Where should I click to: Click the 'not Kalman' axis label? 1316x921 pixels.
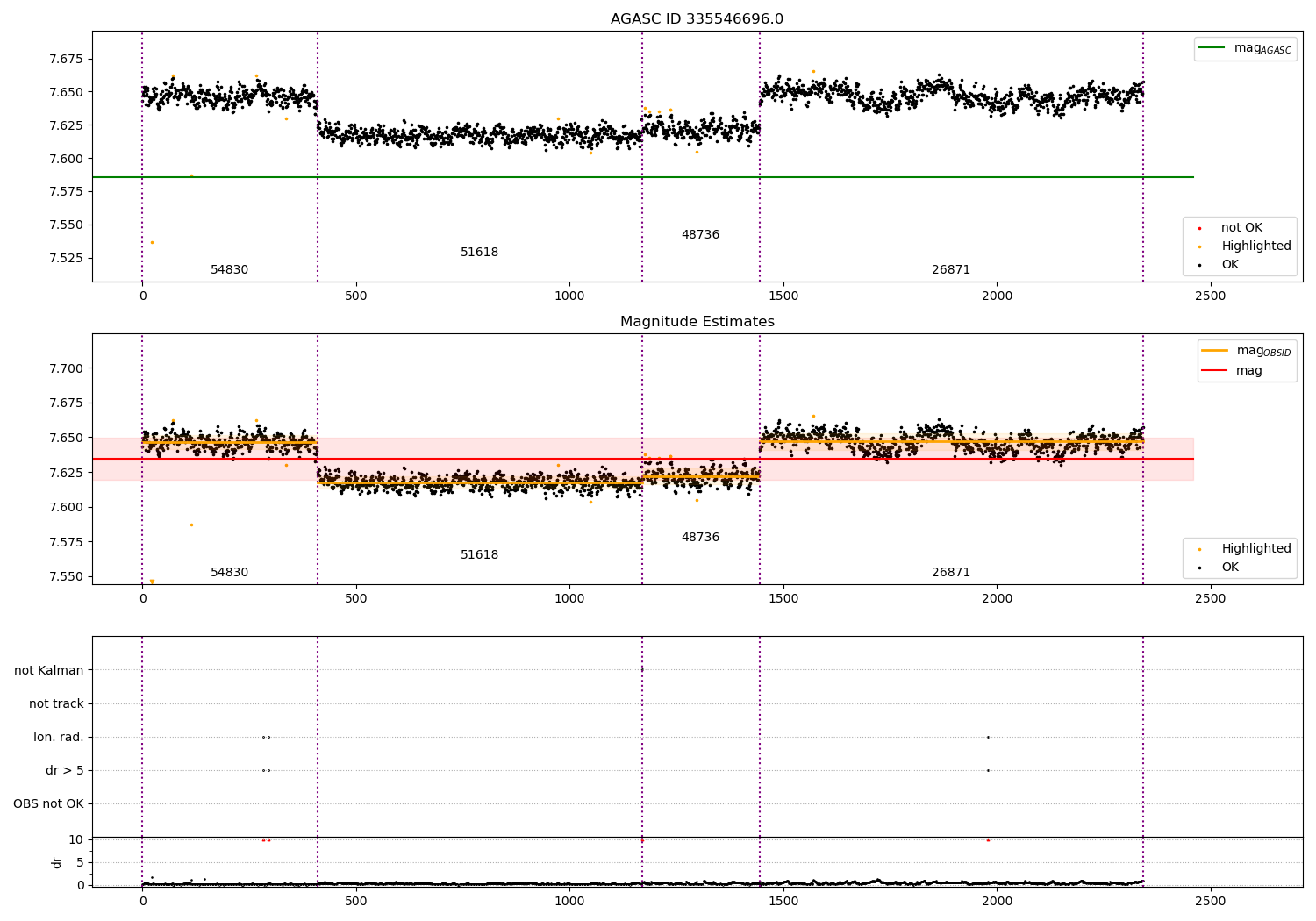(x=49, y=670)
